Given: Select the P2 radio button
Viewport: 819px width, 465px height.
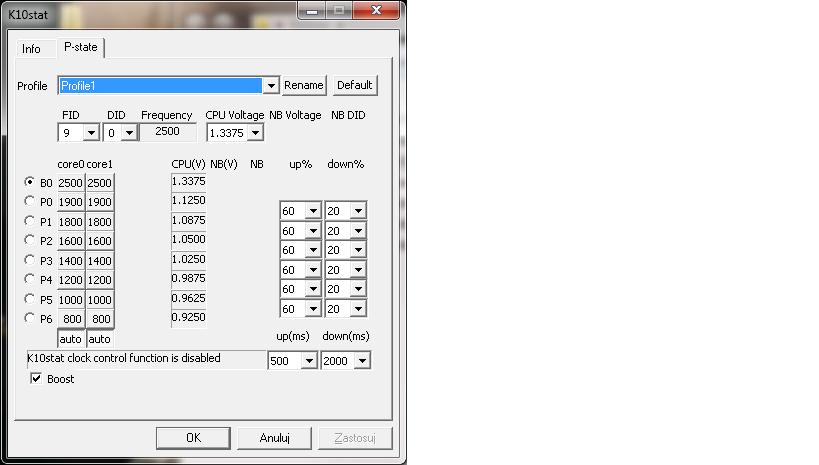Looking at the screenshot, I should click(x=30, y=240).
